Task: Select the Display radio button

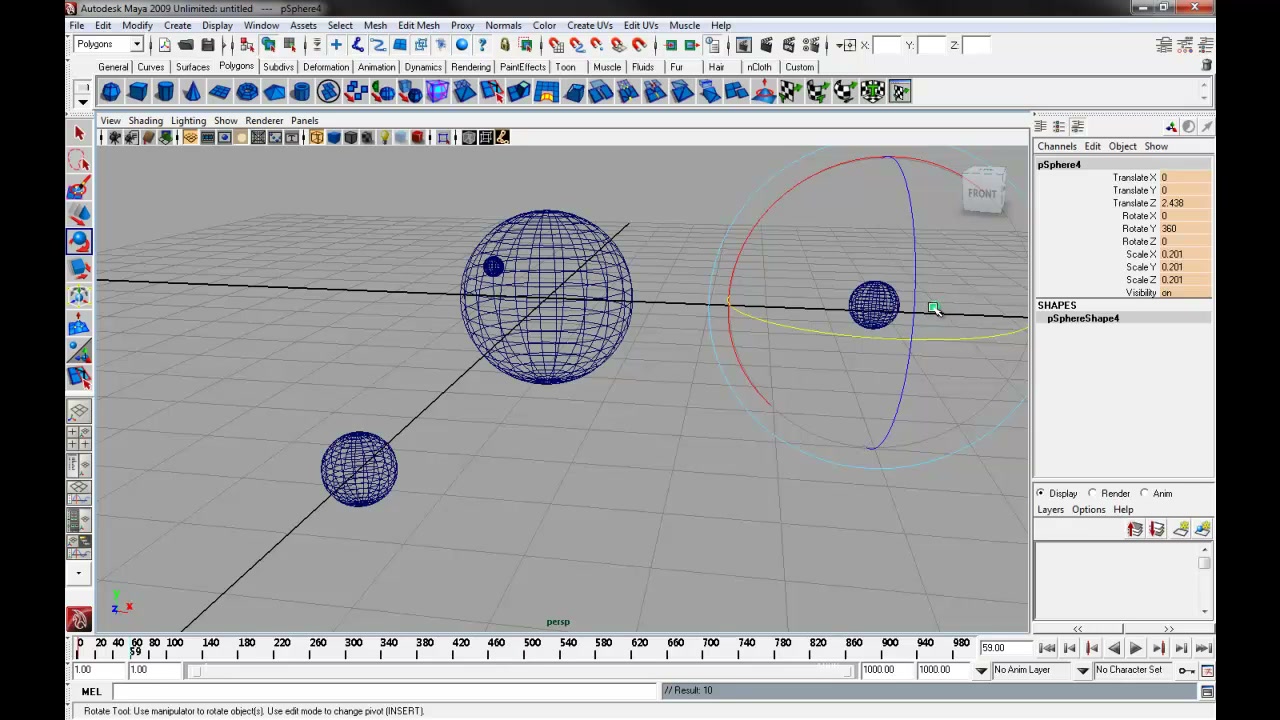Action: pyautogui.click(x=1040, y=493)
